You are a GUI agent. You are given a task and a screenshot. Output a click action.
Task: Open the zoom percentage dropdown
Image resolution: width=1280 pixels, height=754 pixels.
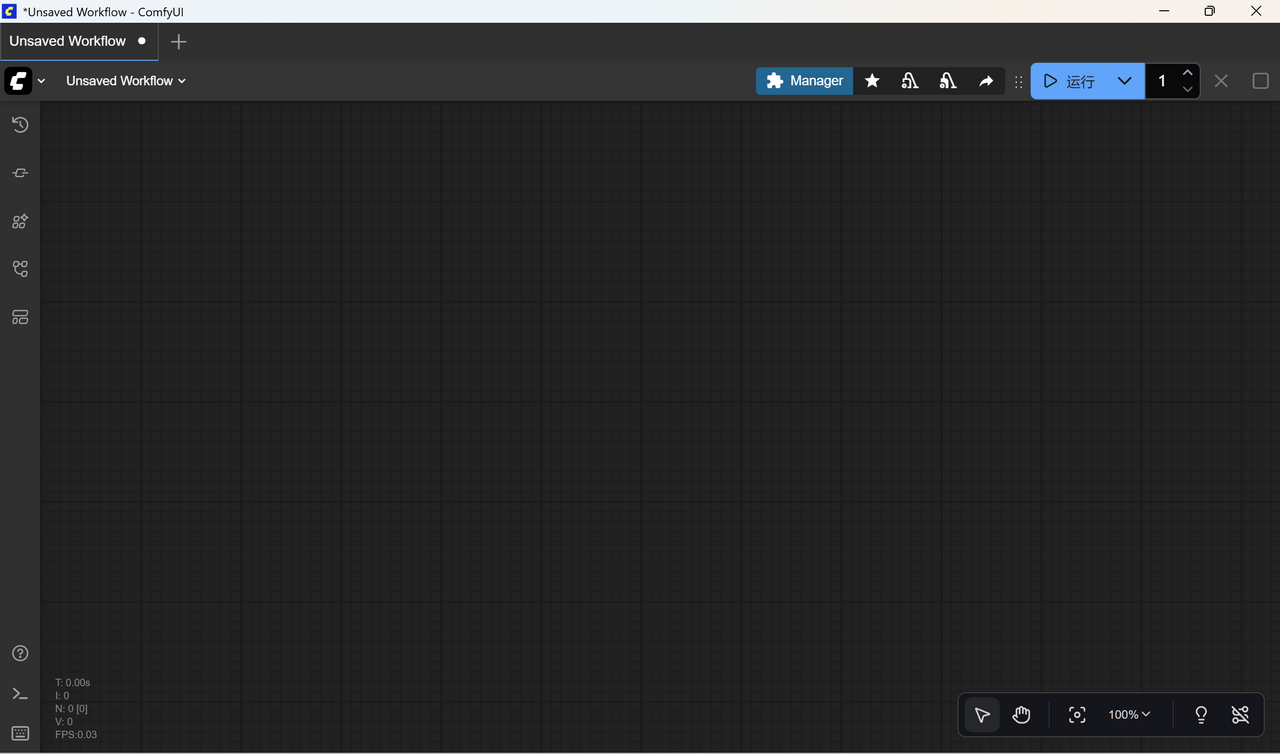point(1128,714)
